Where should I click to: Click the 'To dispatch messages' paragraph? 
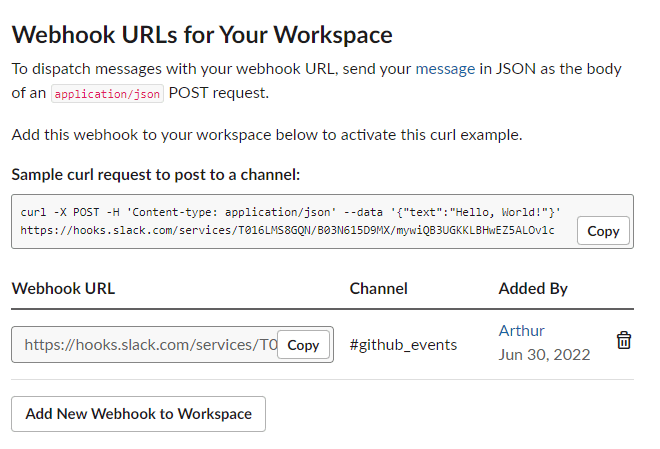317,81
